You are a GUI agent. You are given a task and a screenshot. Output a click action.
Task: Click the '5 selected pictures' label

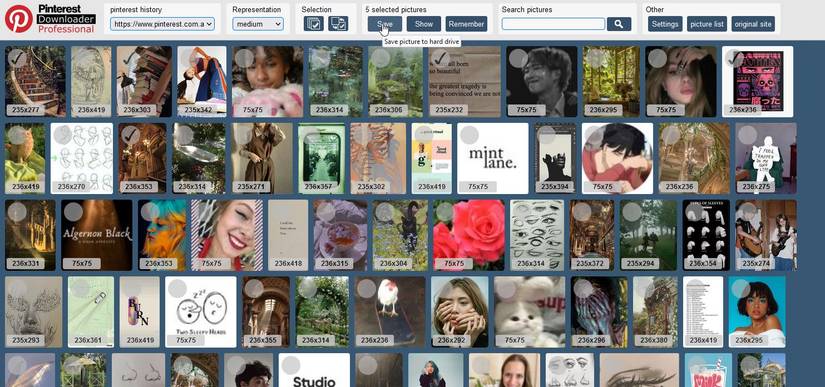[x=396, y=9]
